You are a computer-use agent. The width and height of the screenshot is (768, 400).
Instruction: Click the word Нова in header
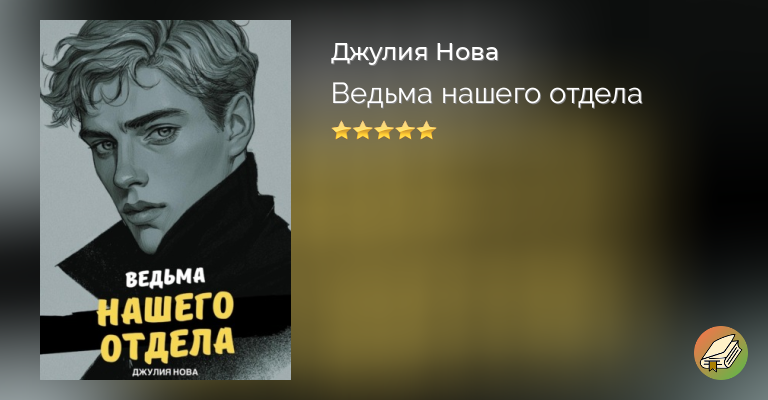[467, 52]
